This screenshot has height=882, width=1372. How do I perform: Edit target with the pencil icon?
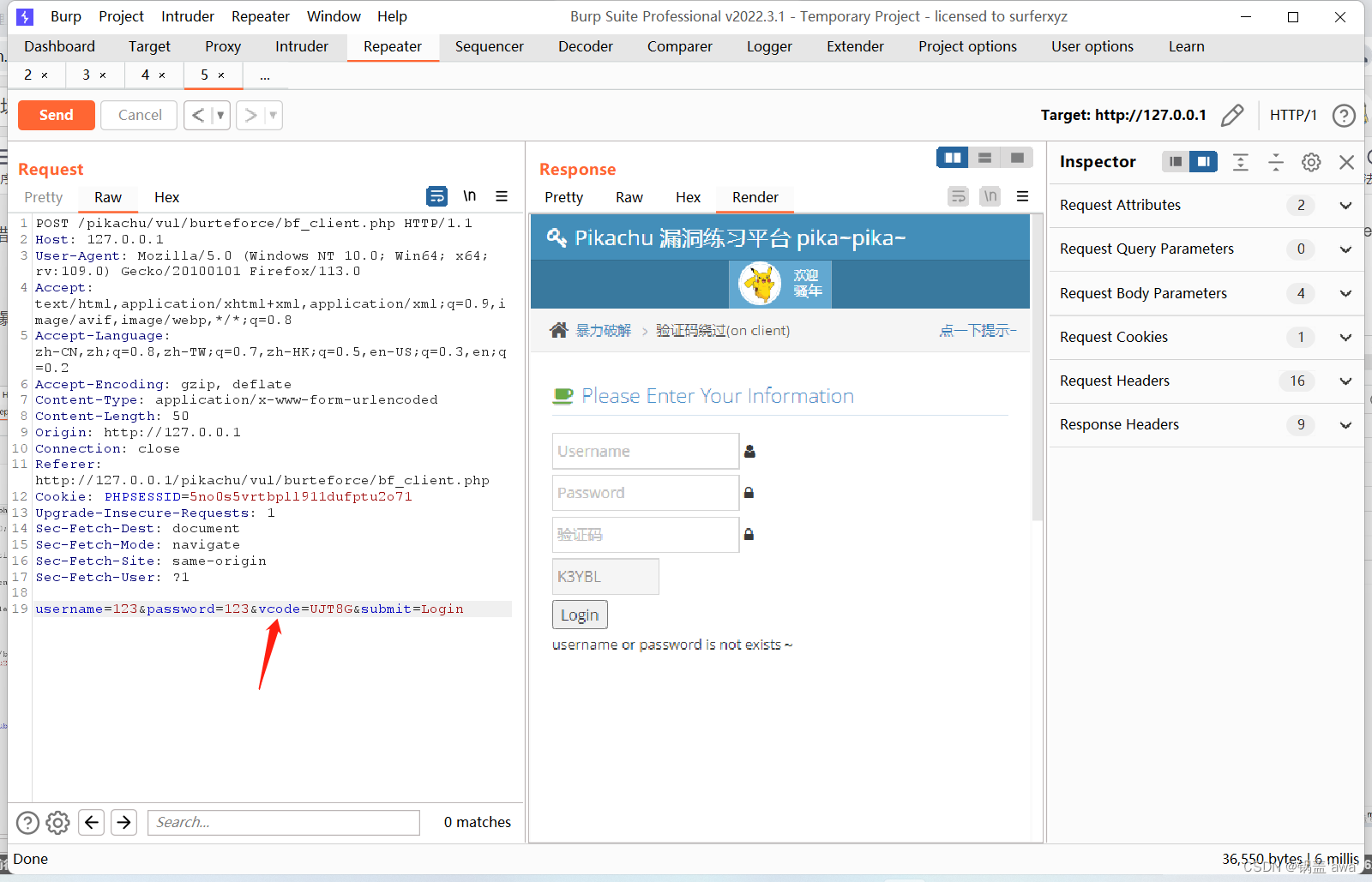click(1232, 115)
